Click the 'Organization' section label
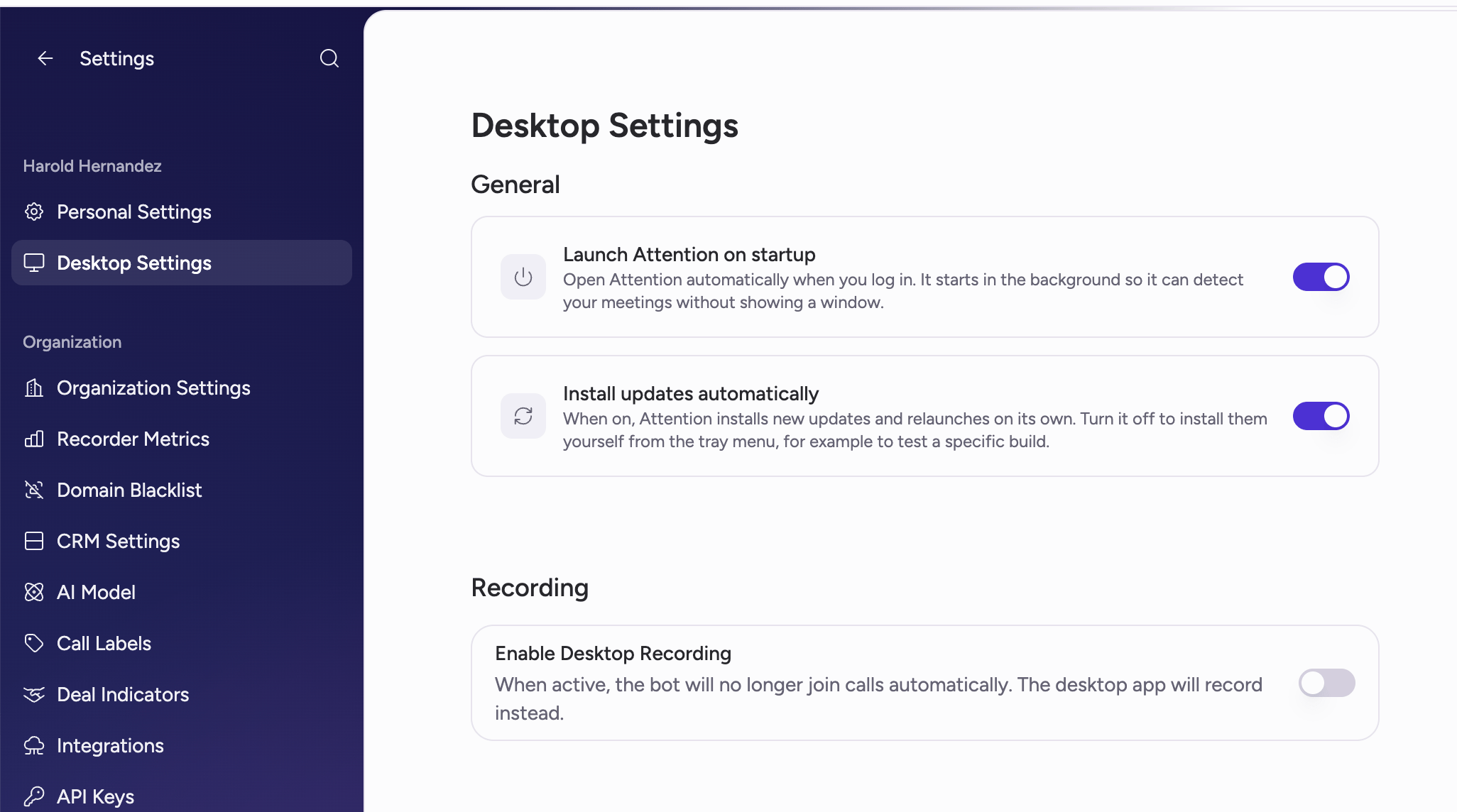Screen dimensions: 1457x812 [72, 342]
